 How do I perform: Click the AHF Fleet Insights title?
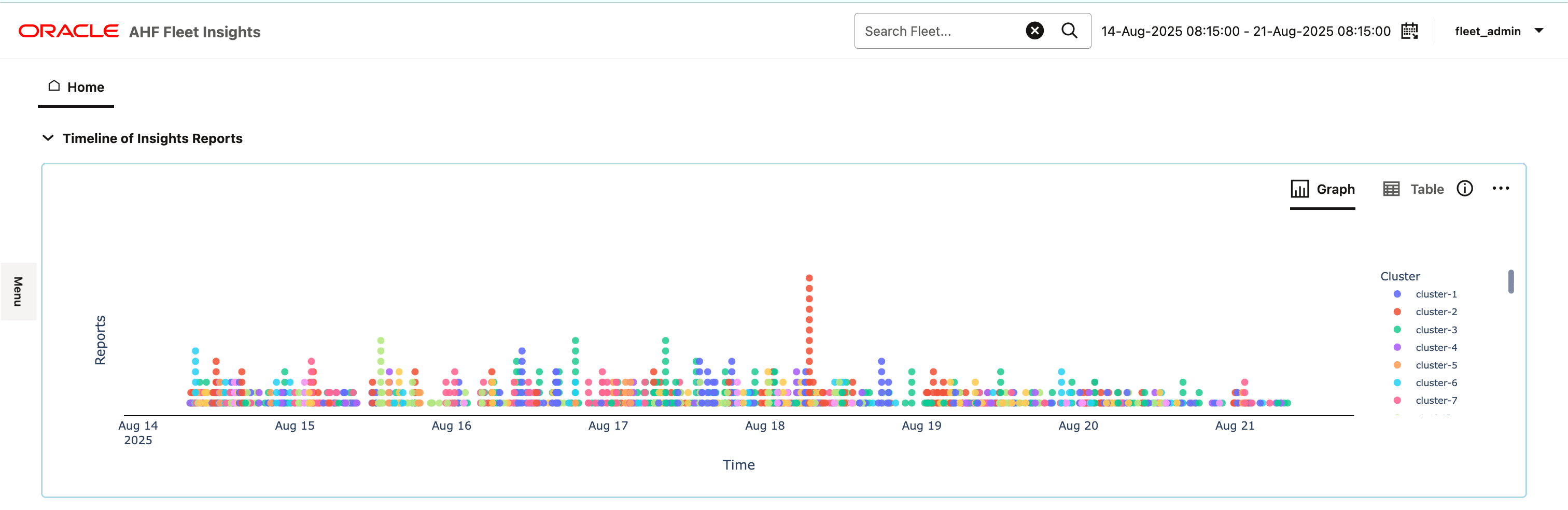[x=195, y=32]
